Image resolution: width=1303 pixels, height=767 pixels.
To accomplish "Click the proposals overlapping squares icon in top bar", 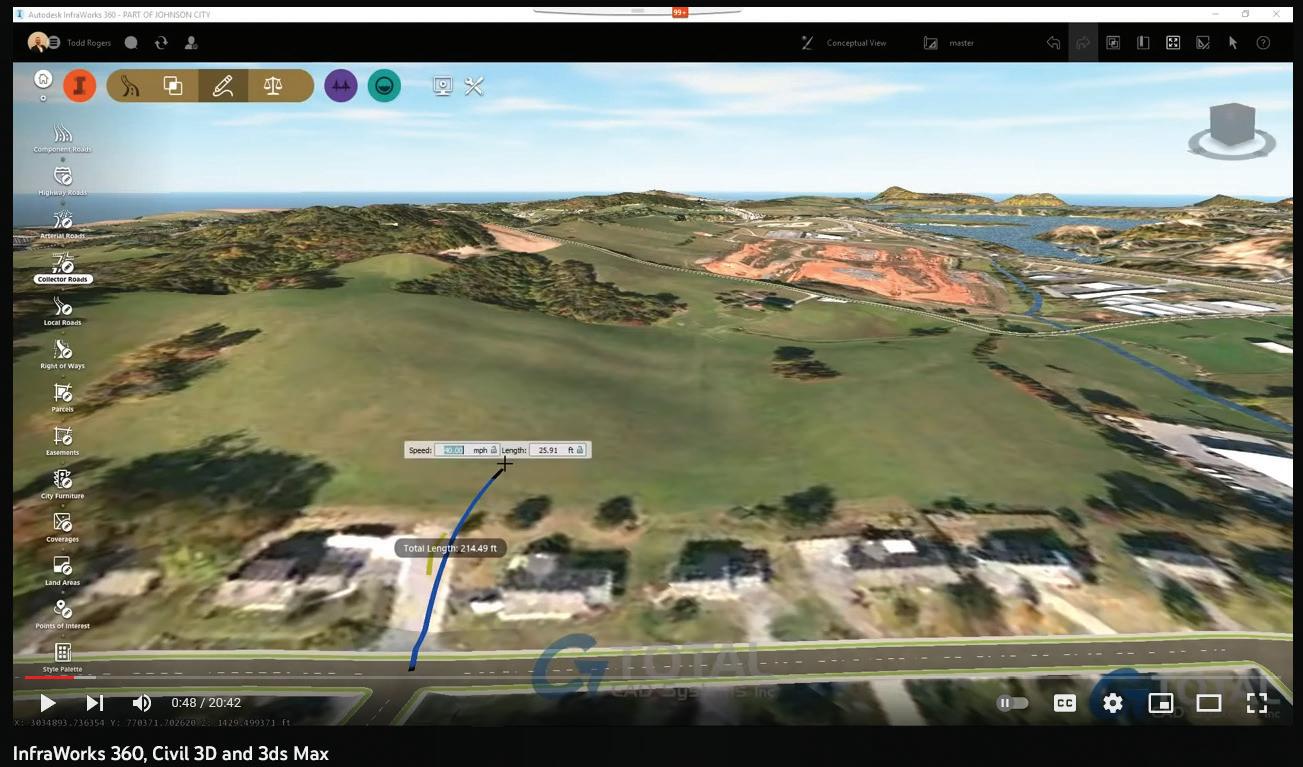I will [1113, 43].
